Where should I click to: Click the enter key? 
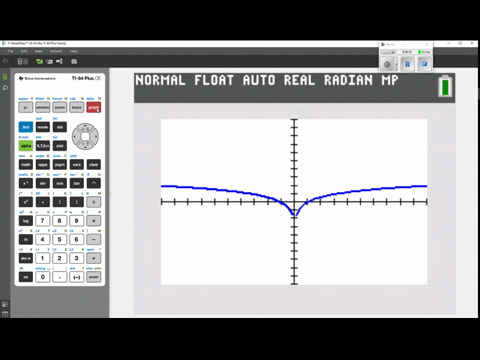(94, 277)
